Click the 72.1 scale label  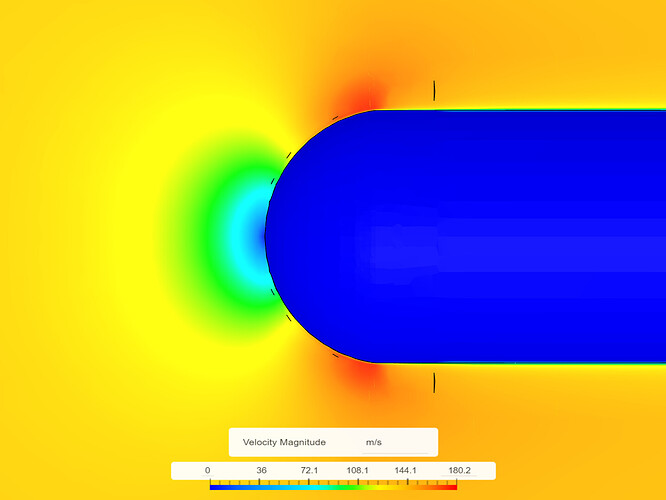(309, 470)
